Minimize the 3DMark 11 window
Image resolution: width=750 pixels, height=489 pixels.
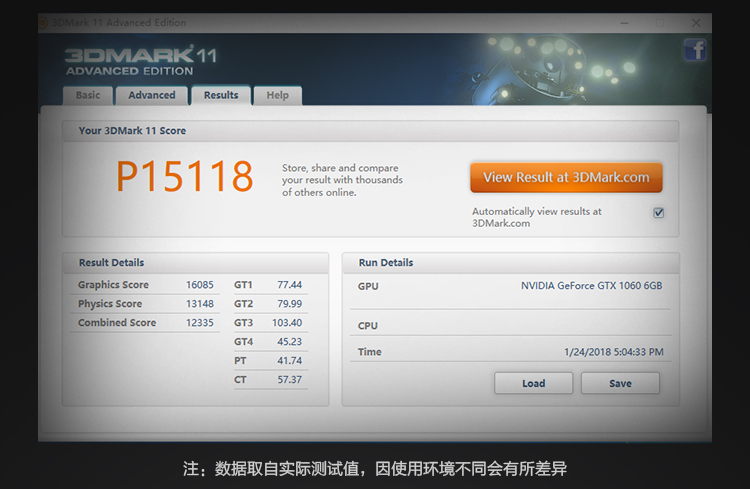(624, 22)
